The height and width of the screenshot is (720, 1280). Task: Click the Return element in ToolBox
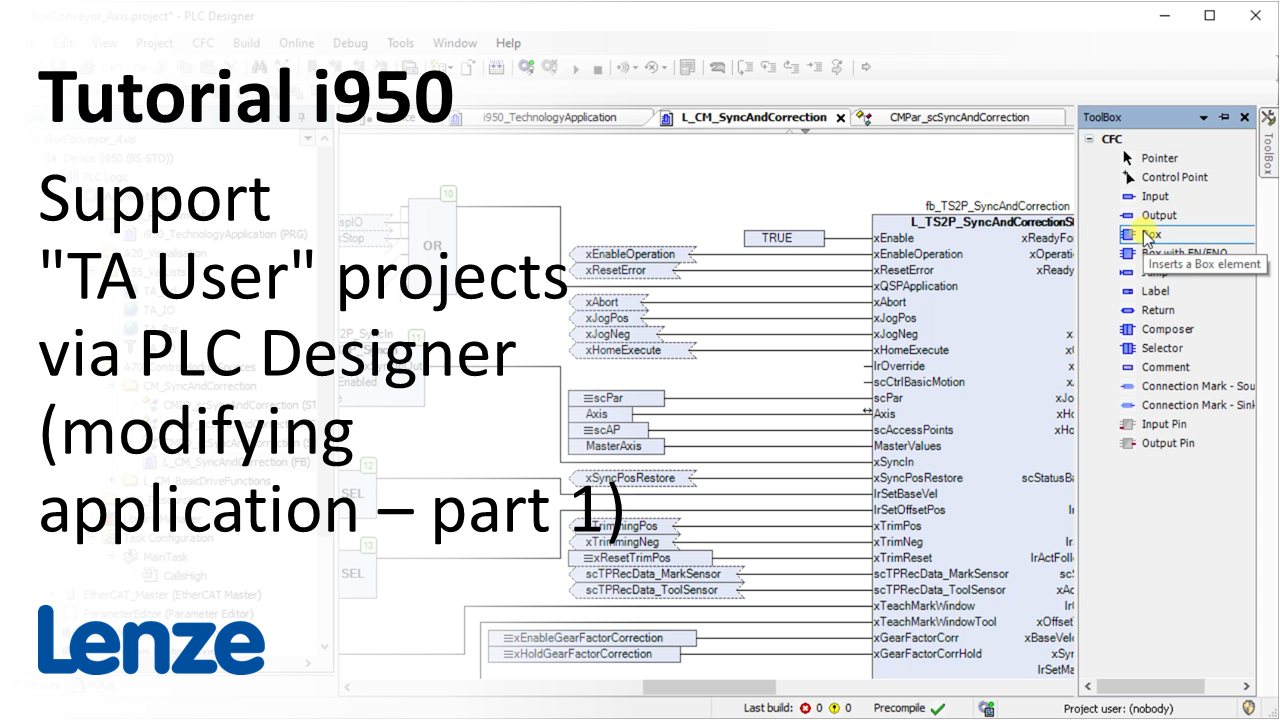pos(1157,310)
